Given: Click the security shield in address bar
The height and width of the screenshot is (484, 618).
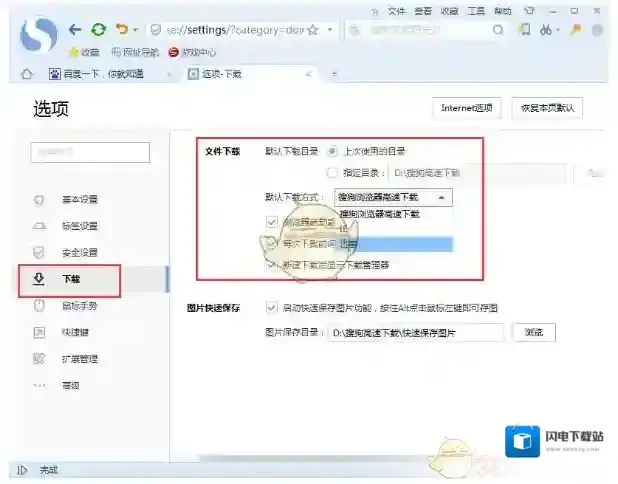Looking at the screenshot, I should [x=156, y=30].
